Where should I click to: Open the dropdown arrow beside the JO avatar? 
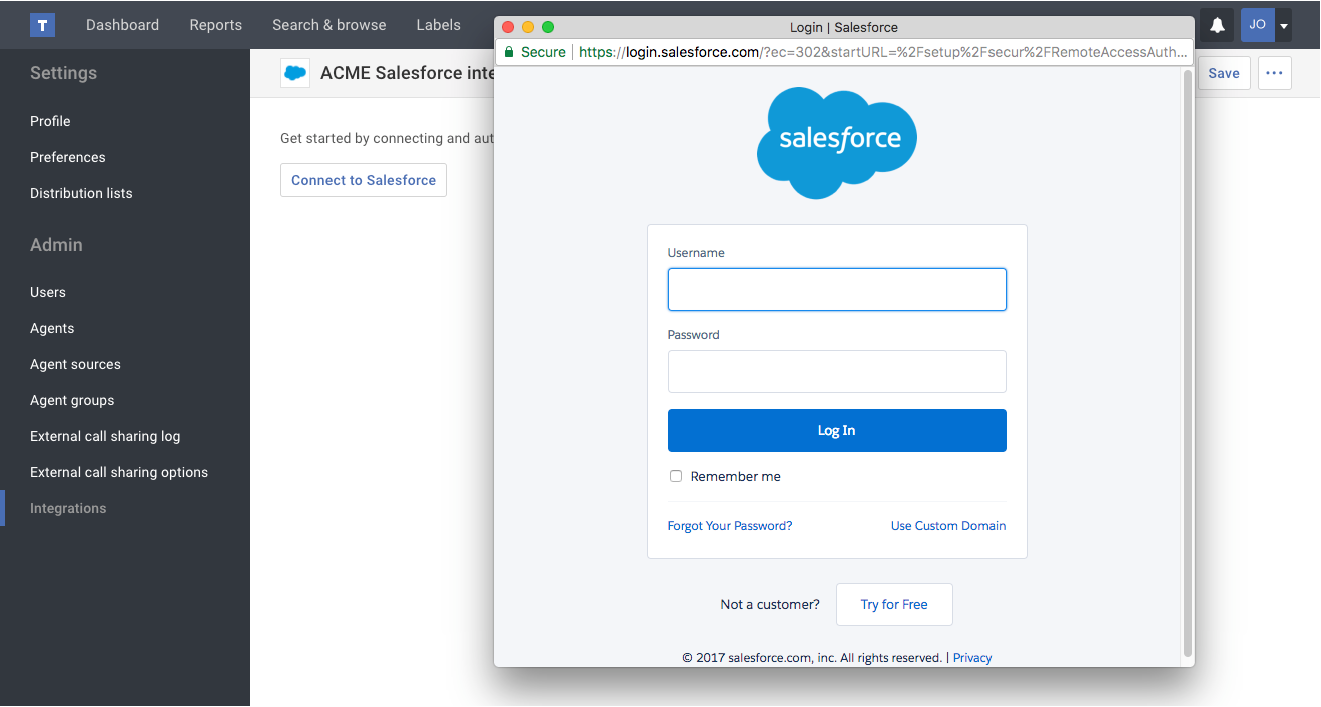(1284, 24)
